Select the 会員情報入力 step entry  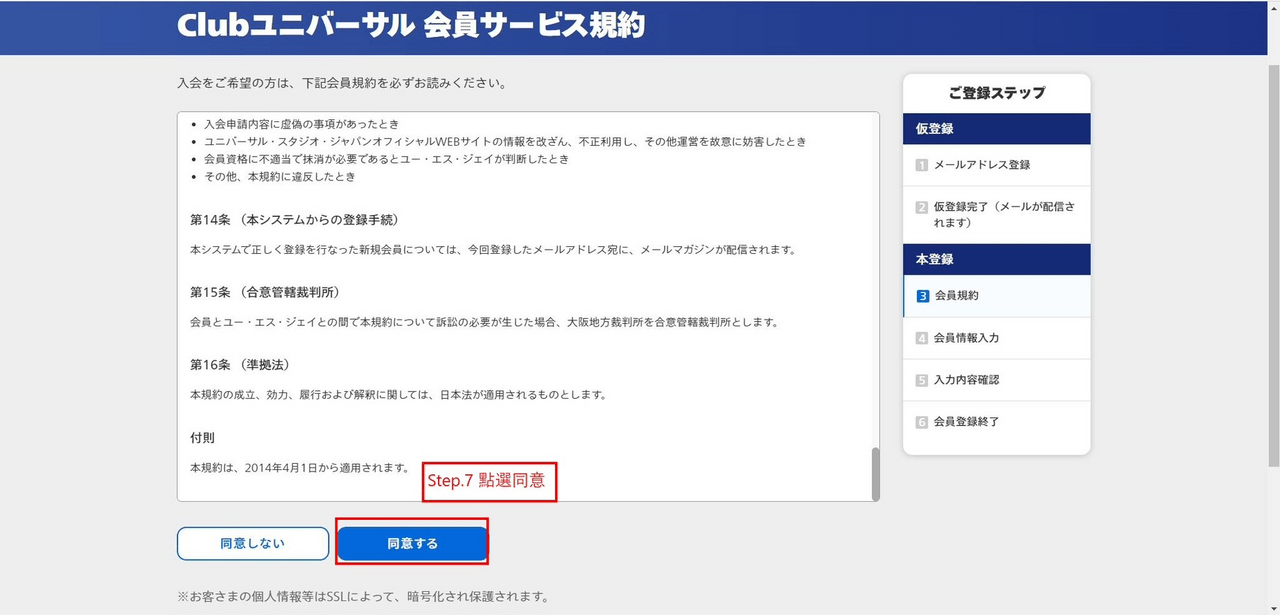pyautogui.click(x=996, y=338)
